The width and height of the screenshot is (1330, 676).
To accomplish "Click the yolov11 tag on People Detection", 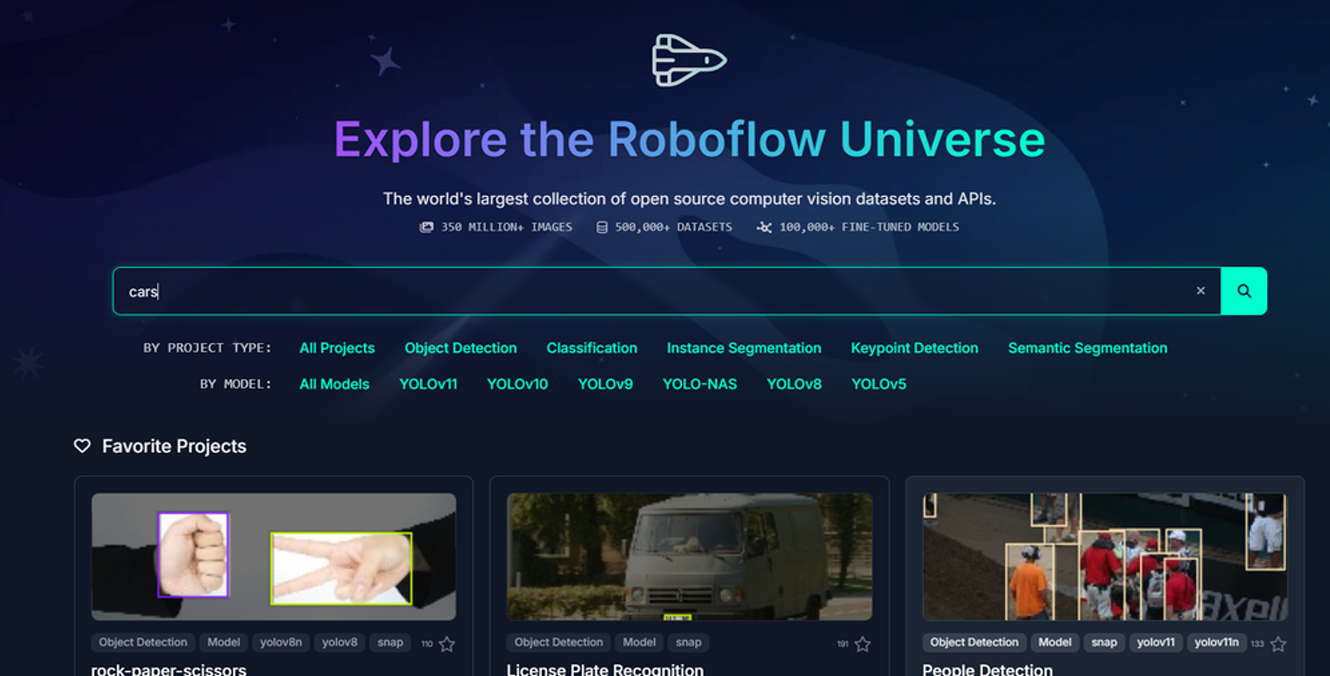I will [x=1156, y=643].
